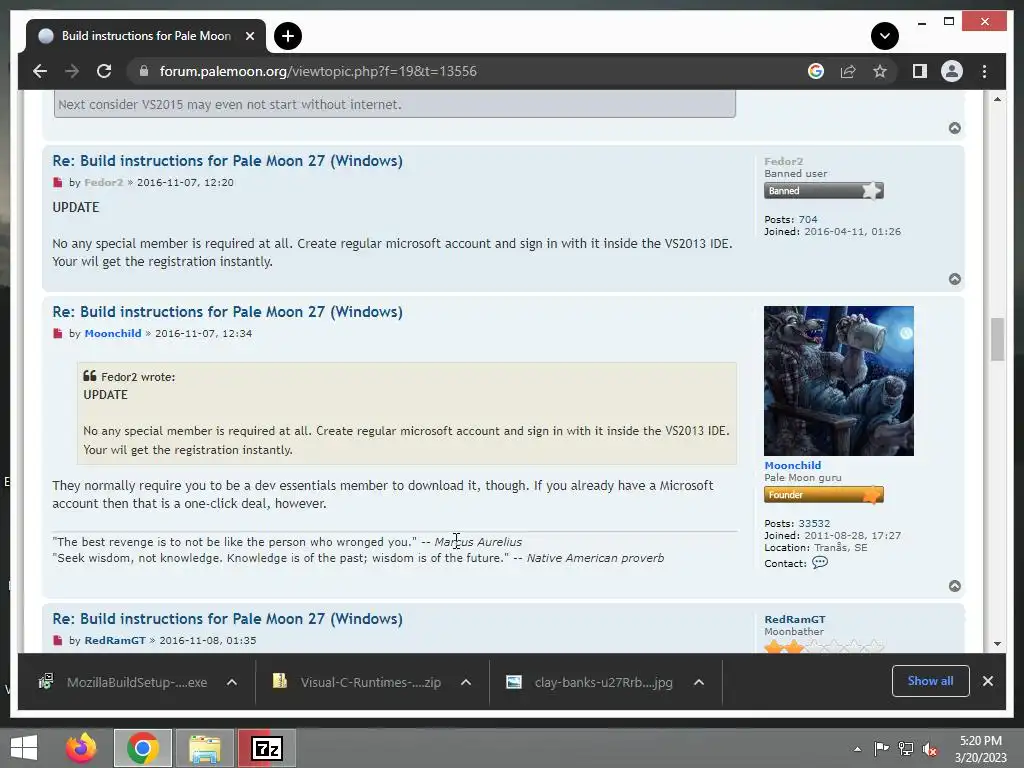Expand MozillaBuildSetup download options
This screenshot has width=1024, height=768.
coord(231,682)
